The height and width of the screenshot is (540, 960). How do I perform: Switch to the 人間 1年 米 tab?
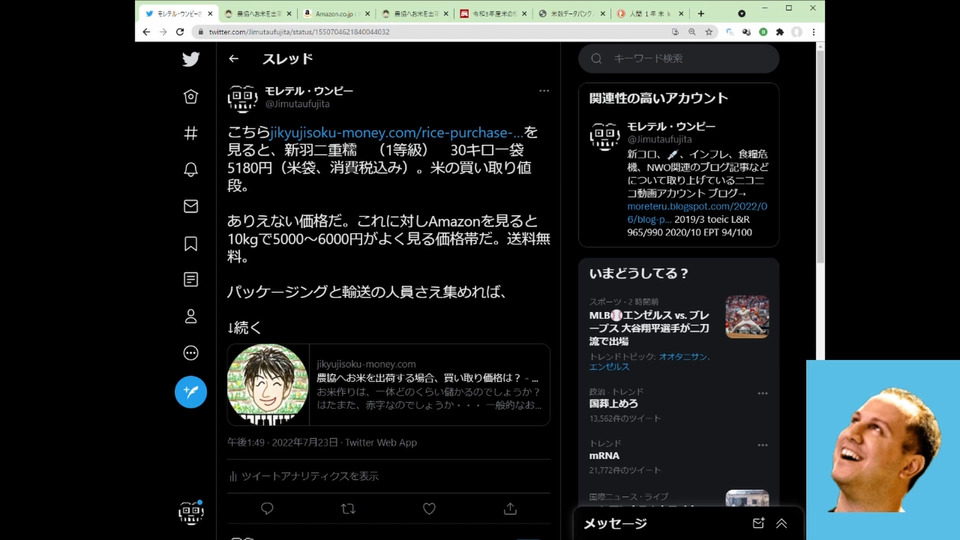(x=649, y=13)
